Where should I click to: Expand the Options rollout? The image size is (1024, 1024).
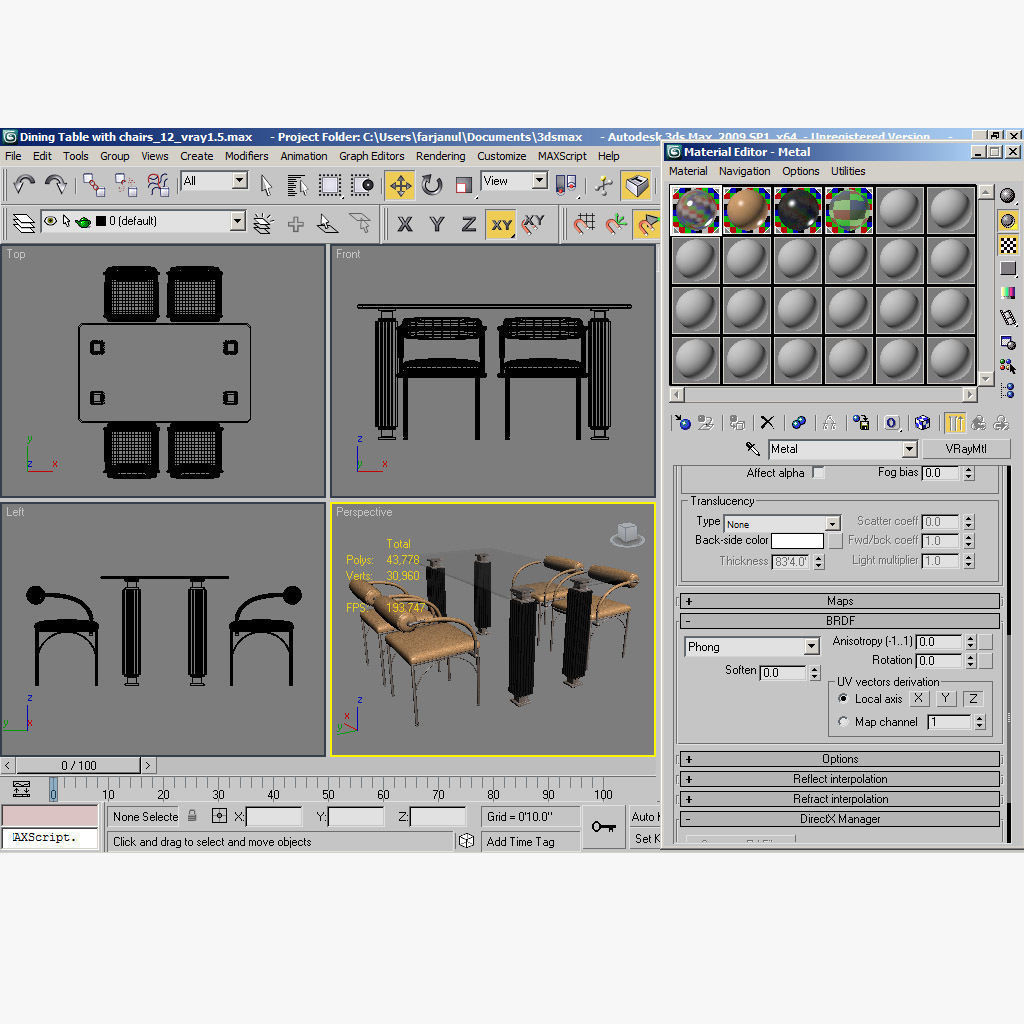[840, 759]
